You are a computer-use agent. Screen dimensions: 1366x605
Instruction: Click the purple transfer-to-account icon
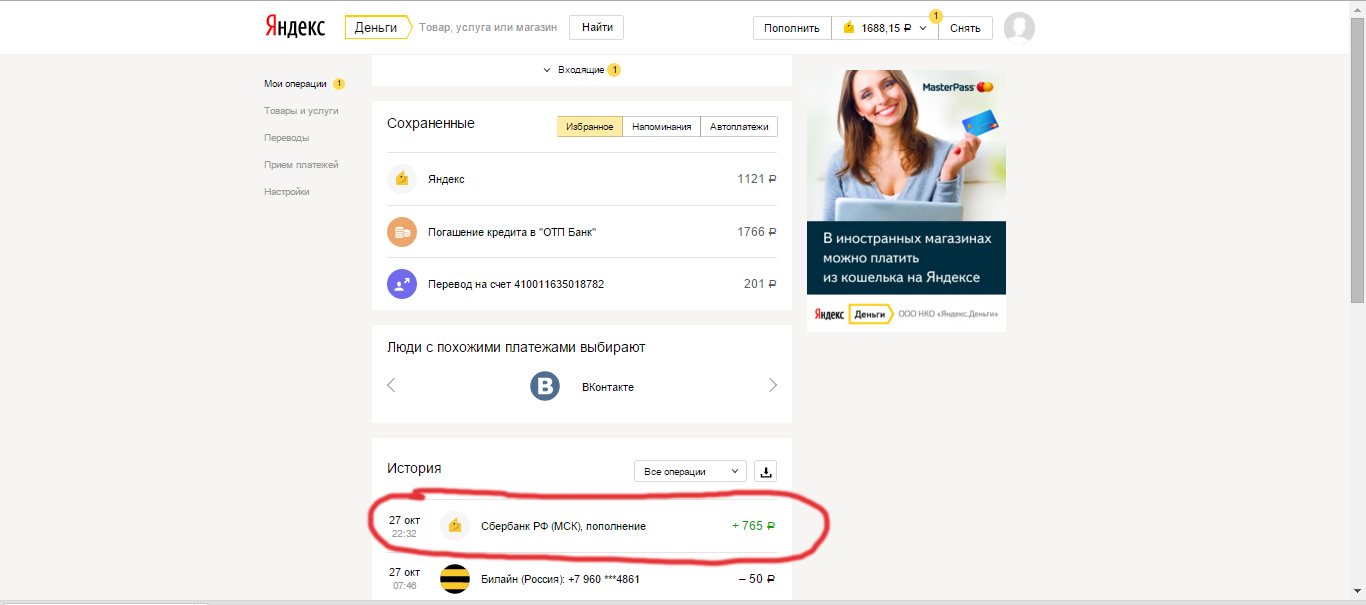point(401,284)
